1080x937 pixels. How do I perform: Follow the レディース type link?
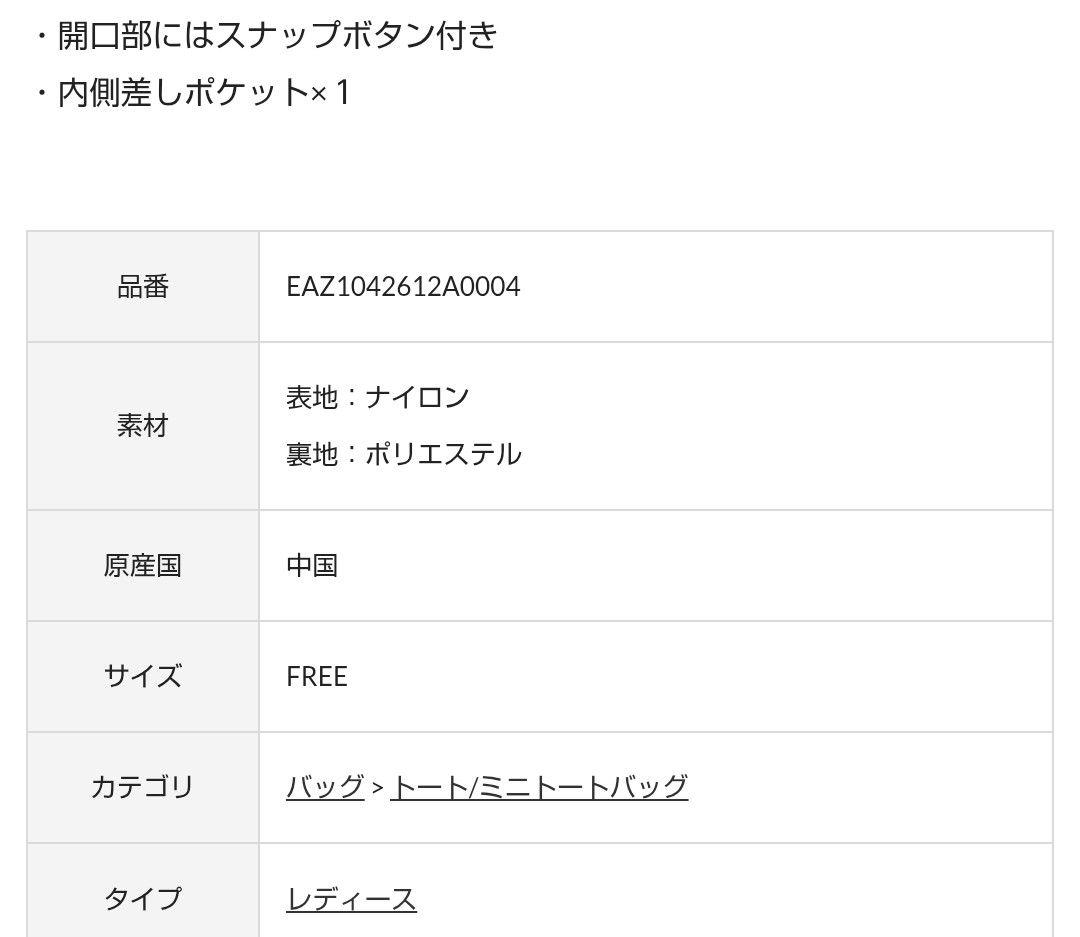[351, 899]
